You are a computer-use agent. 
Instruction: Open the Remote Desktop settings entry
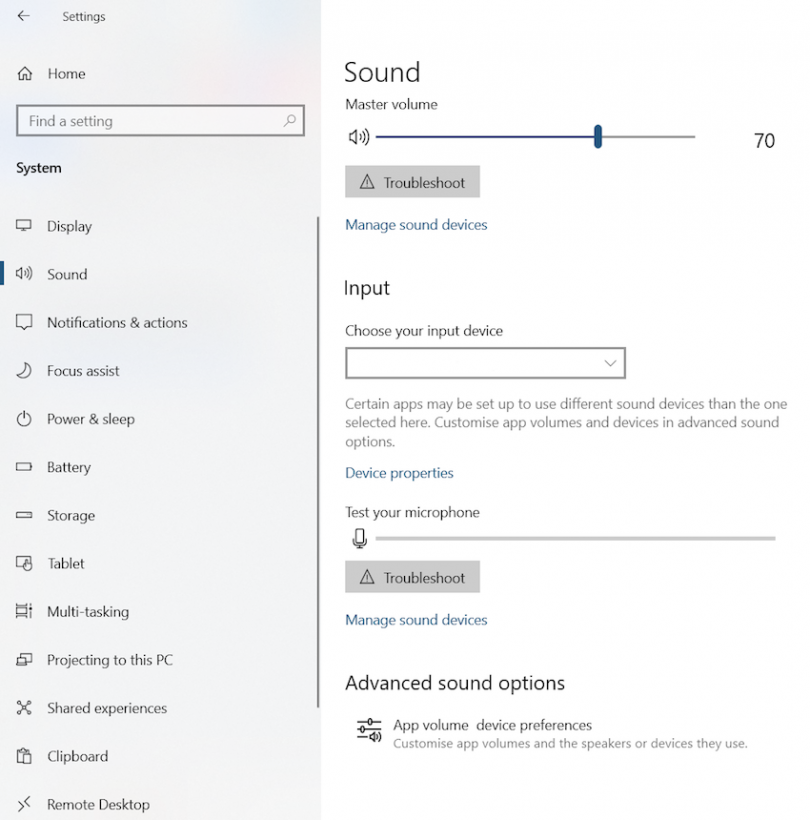tap(28, 804)
